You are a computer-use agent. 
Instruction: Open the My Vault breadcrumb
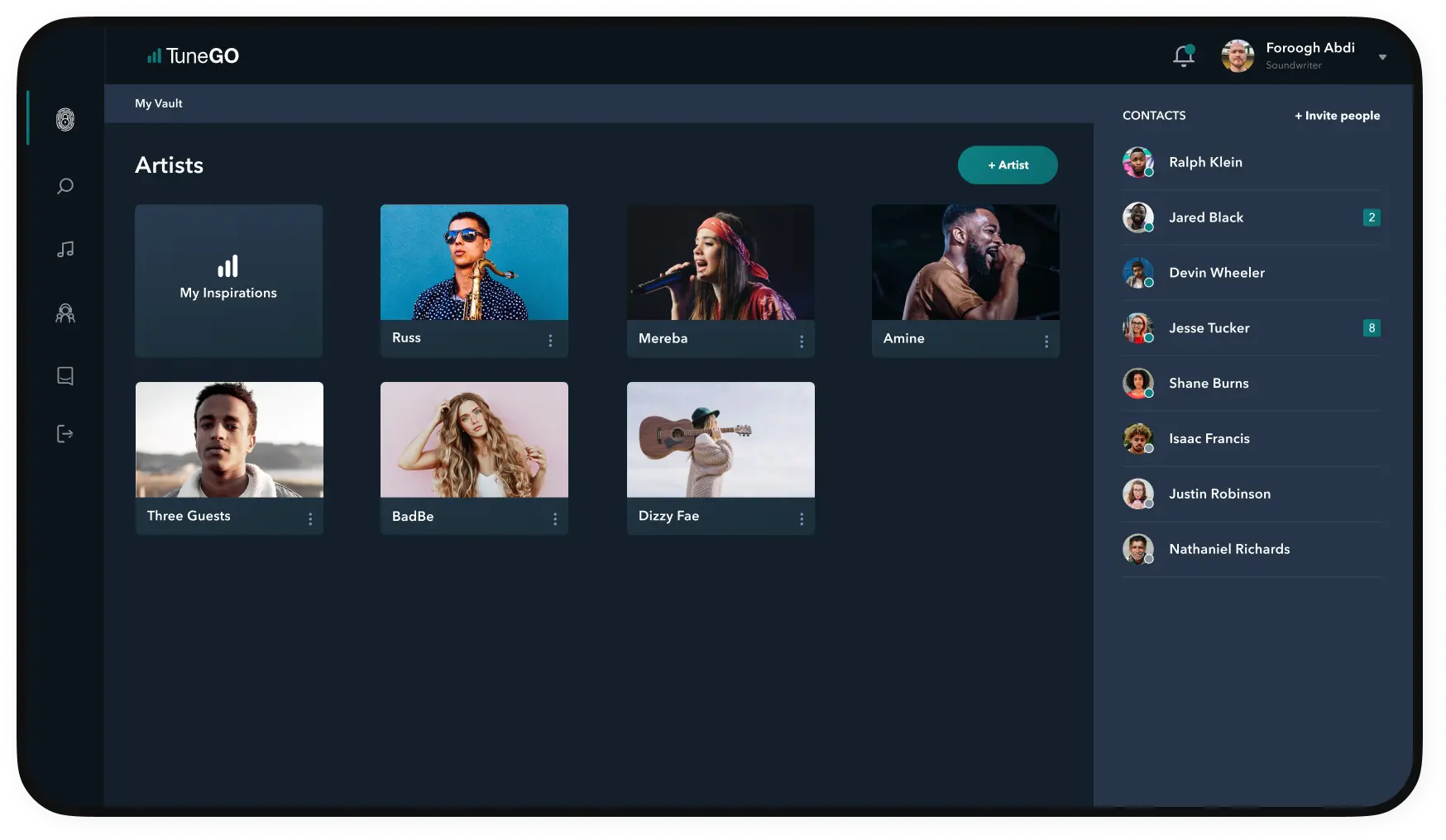tap(158, 103)
